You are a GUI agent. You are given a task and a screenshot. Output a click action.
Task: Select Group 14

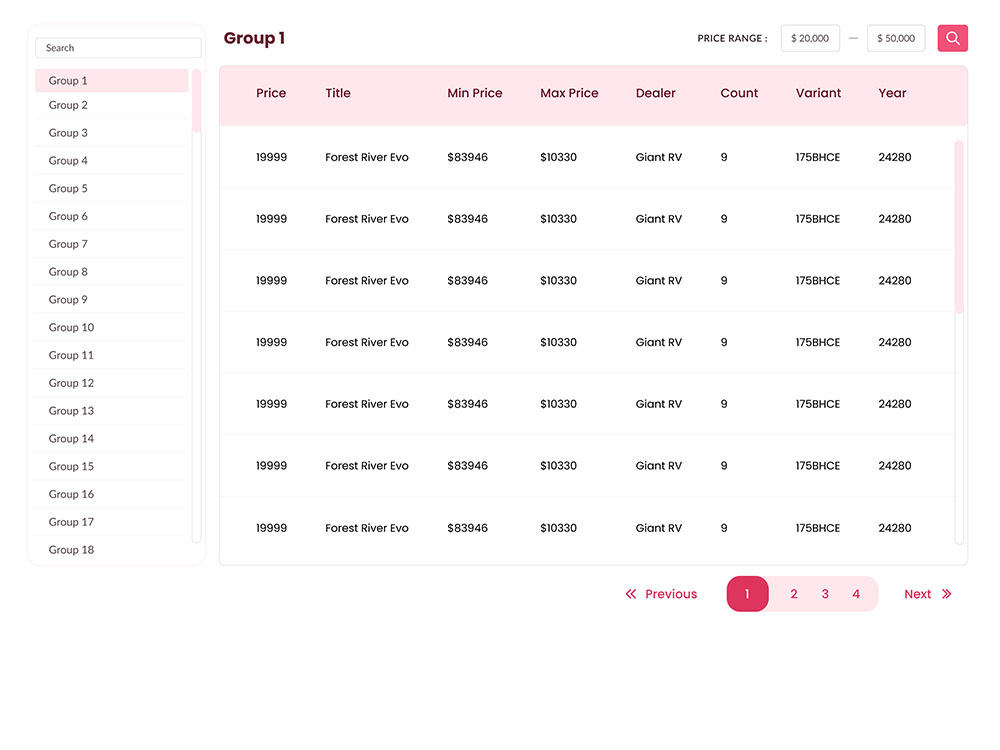[112, 439]
